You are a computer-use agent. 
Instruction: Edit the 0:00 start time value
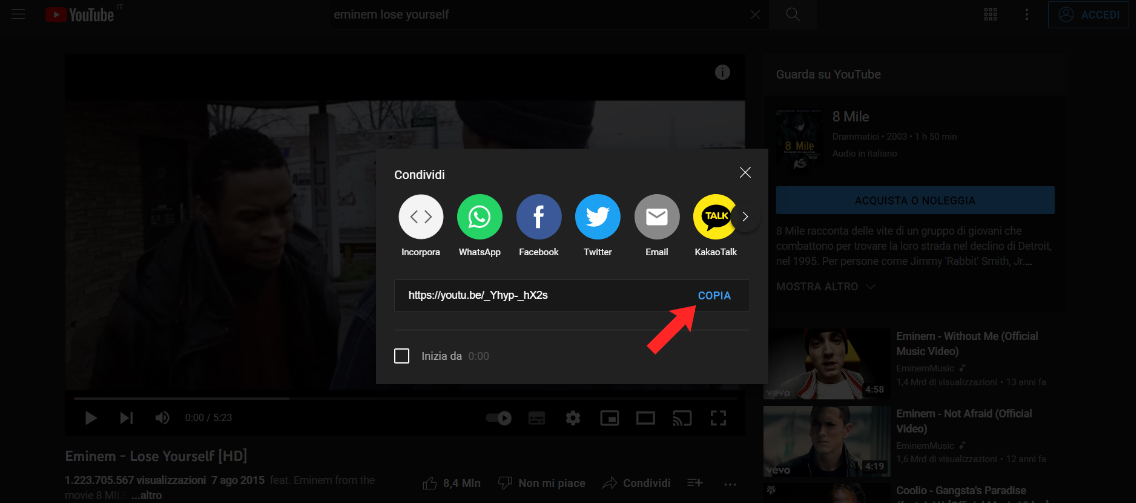coord(478,357)
